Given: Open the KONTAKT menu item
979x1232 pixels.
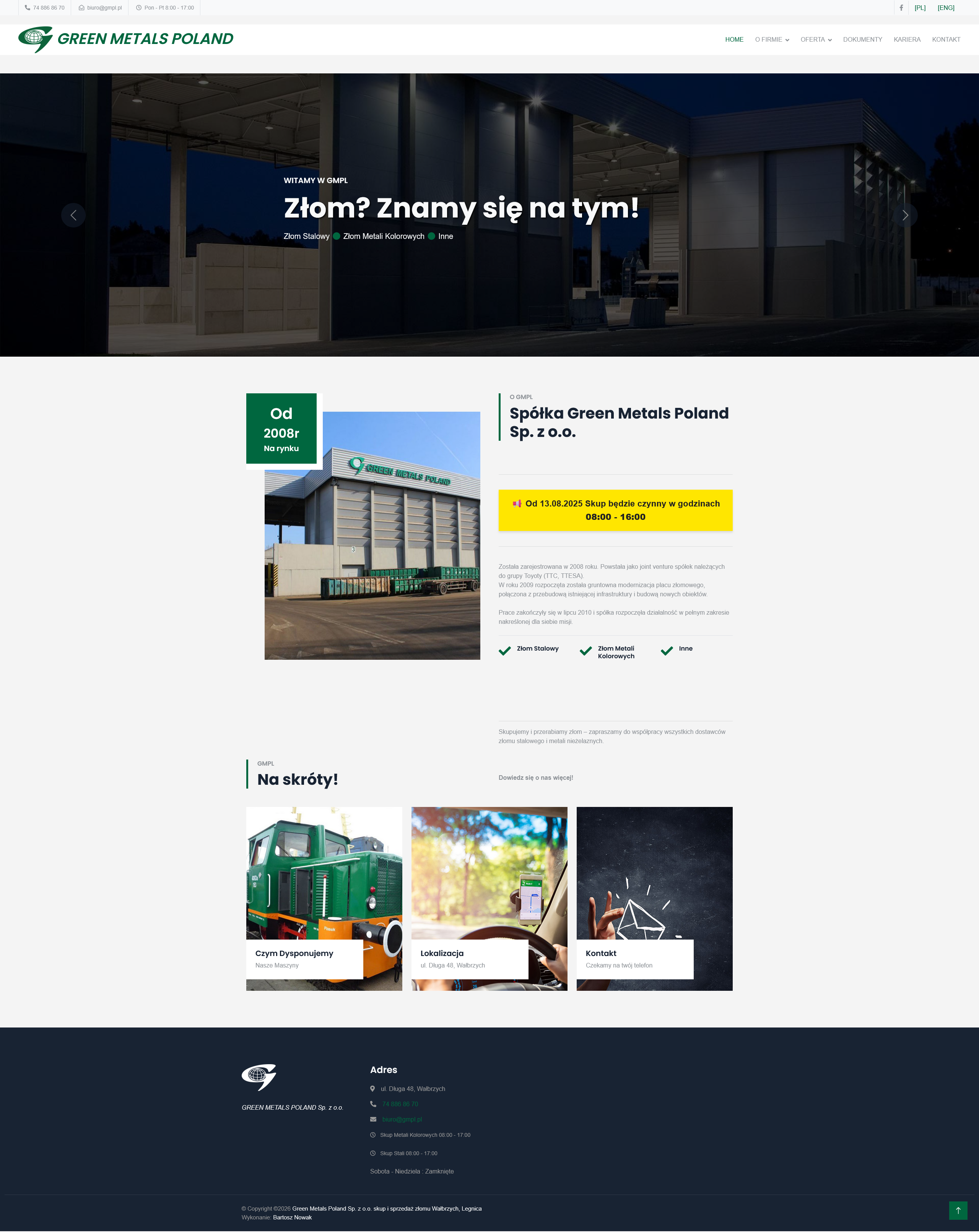Looking at the screenshot, I should (946, 40).
